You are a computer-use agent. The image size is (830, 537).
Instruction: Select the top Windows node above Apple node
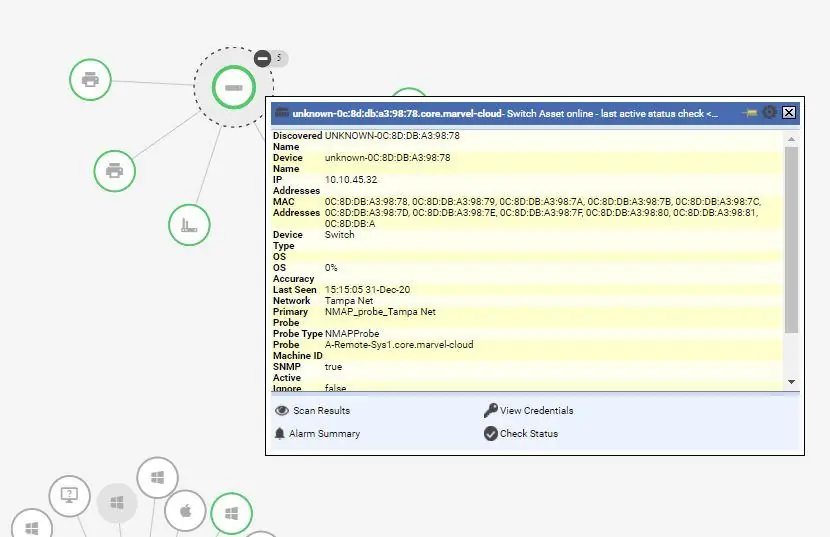pos(157,478)
